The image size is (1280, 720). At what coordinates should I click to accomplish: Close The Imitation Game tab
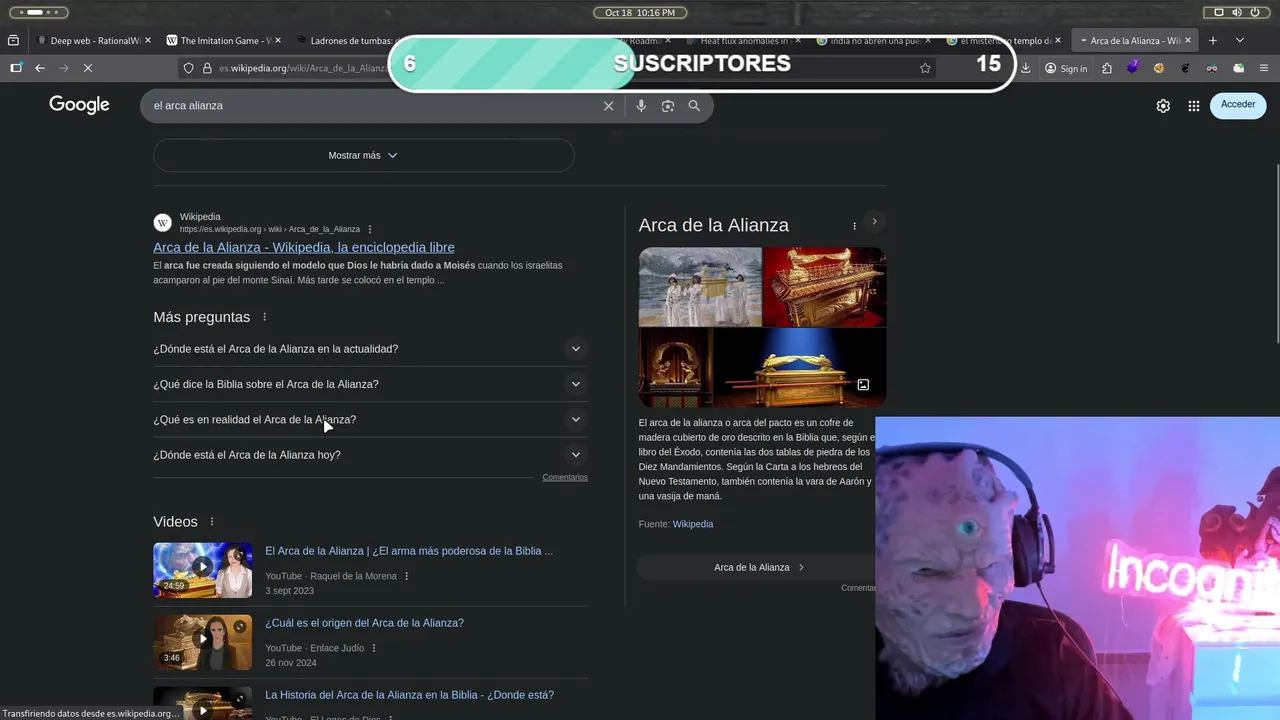[x=278, y=41]
